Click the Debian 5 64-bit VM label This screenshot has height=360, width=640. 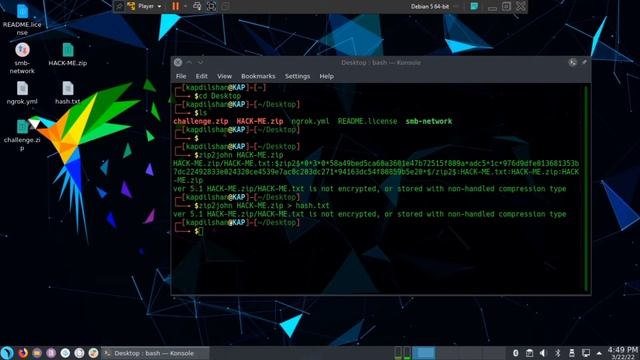430,7
